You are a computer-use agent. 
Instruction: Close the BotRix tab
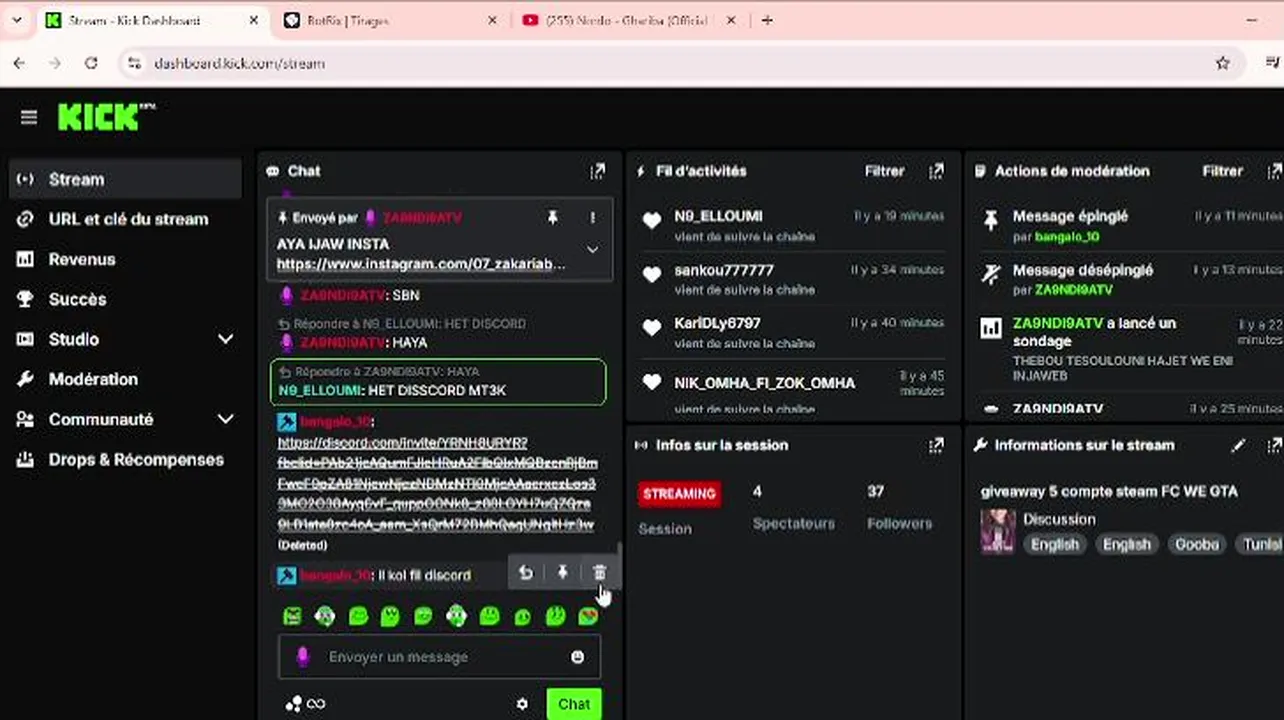pyautogui.click(x=493, y=20)
